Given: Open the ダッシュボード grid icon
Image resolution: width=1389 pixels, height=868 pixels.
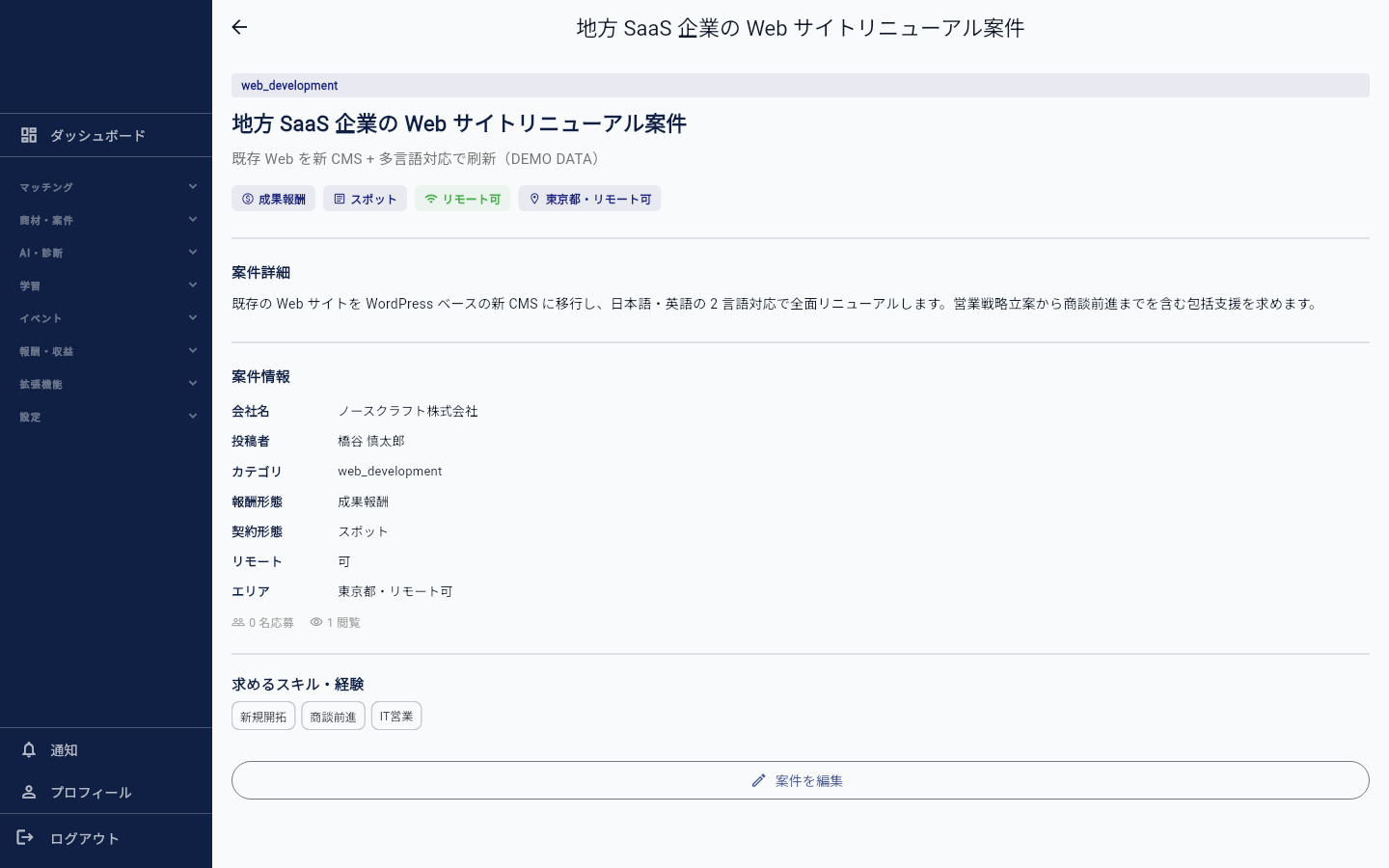Looking at the screenshot, I should 29,135.
